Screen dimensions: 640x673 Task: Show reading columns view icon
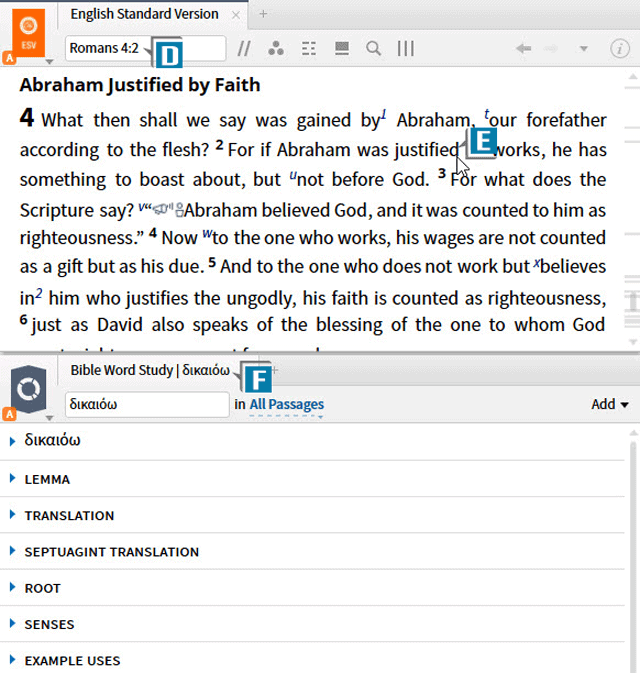click(406, 49)
